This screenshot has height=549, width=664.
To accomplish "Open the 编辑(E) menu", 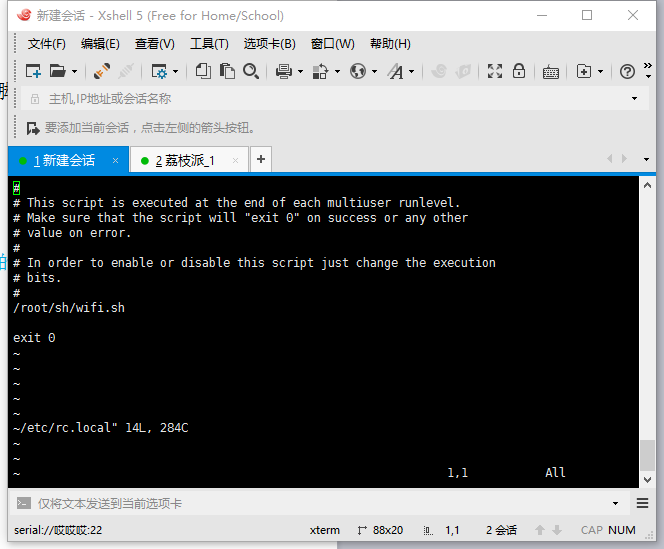I will tap(100, 44).
